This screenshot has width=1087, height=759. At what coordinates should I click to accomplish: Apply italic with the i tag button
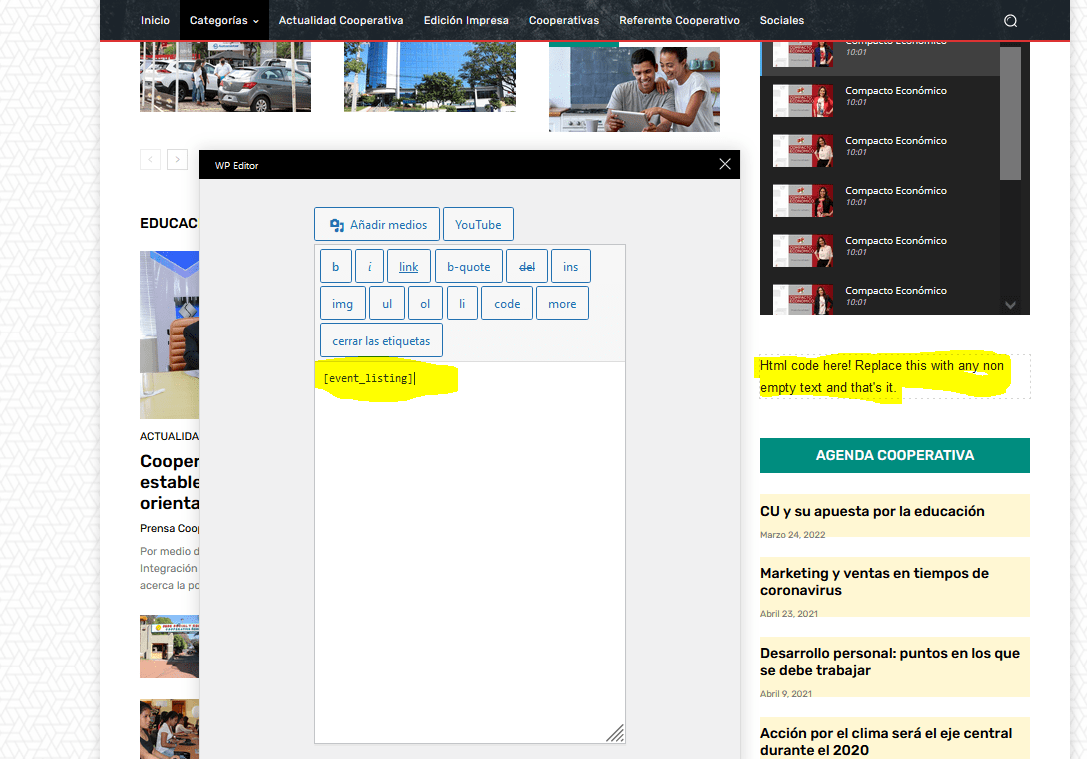[x=369, y=267]
